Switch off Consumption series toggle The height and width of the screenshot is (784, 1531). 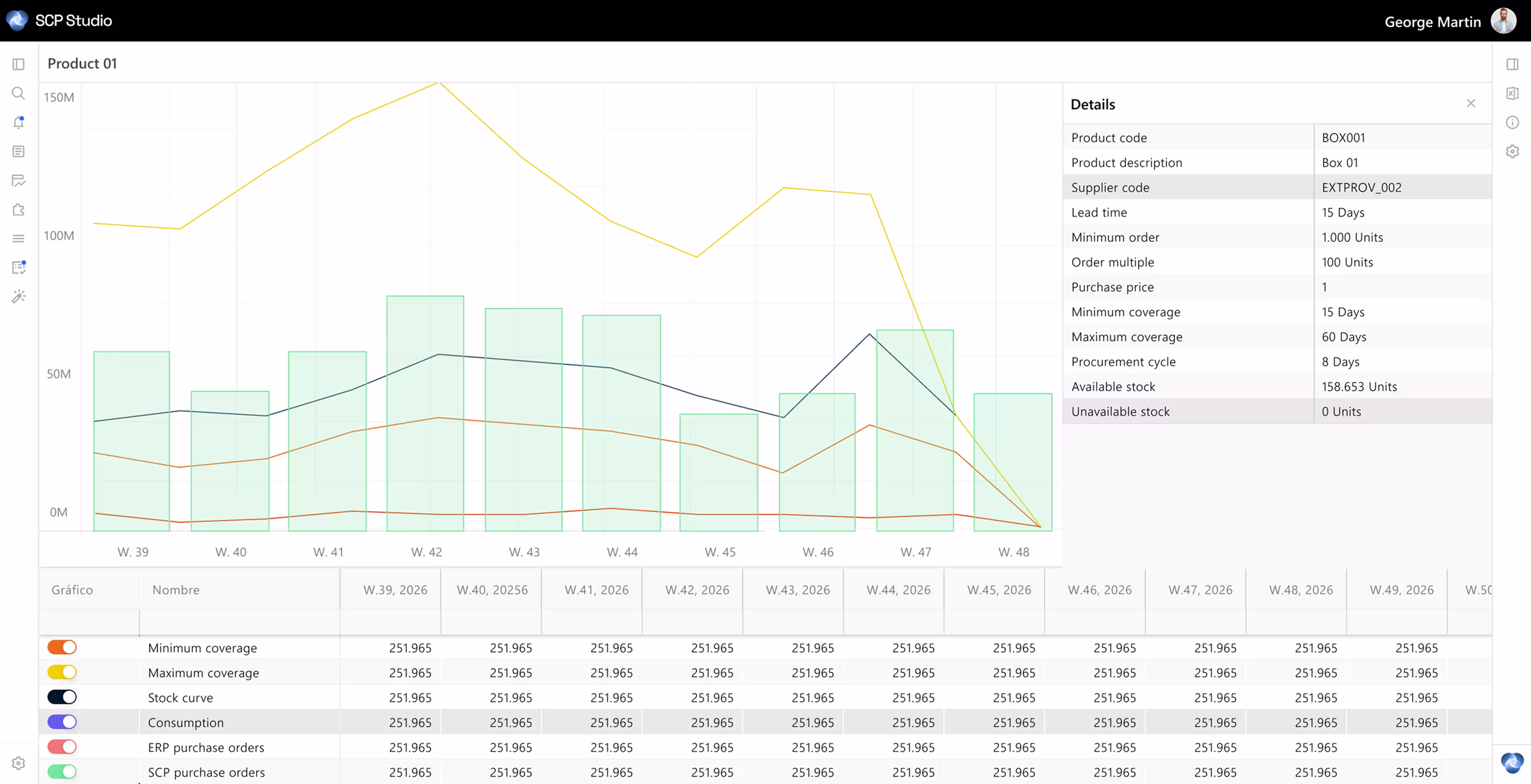click(62, 722)
